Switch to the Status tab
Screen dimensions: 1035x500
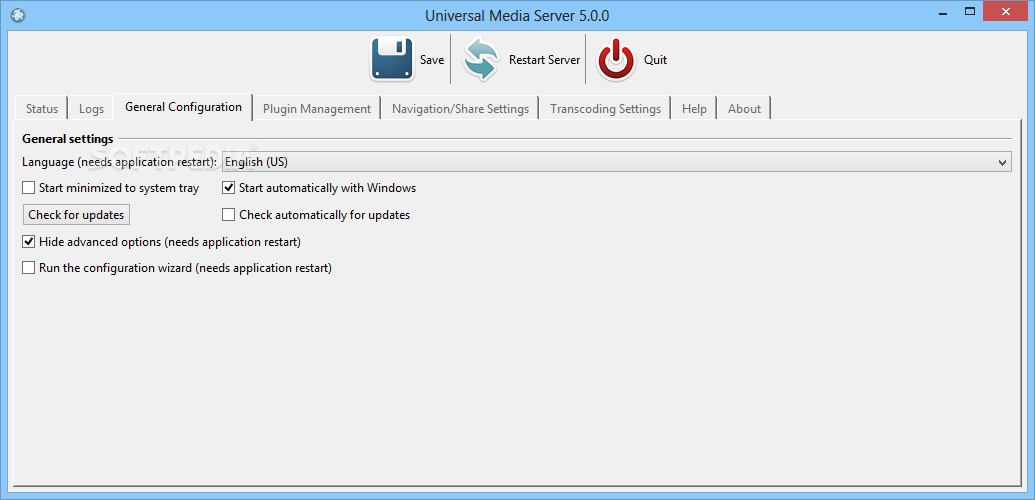coord(42,109)
